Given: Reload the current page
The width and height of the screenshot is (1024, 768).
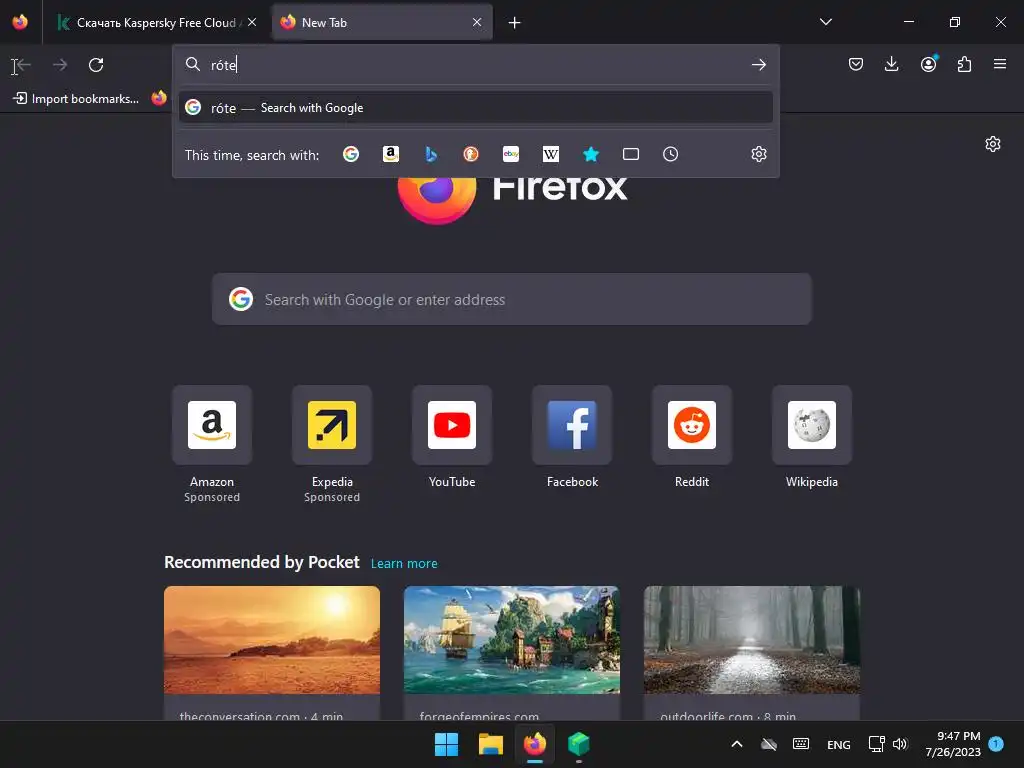Looking at the screenshot, I should tap(96, 65).
